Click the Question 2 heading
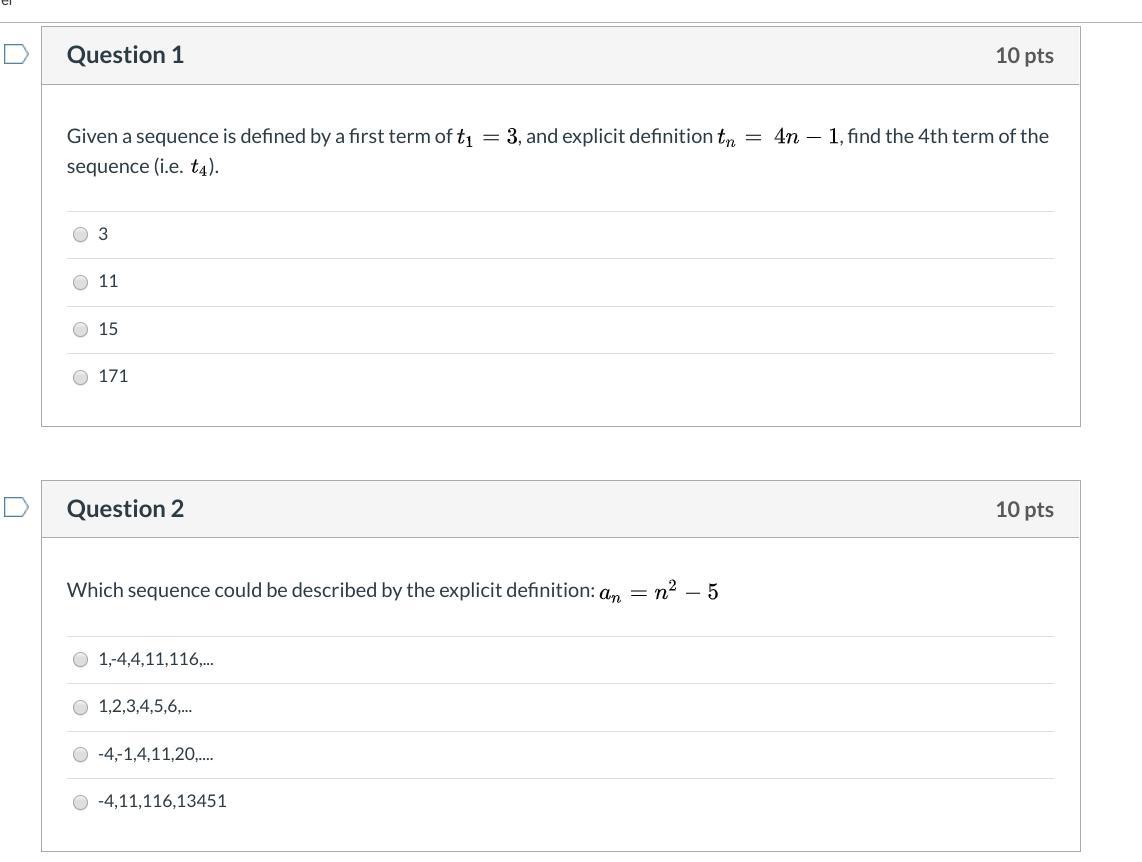The width and height of the screenshot is (1142, 862). coord(125,509)
